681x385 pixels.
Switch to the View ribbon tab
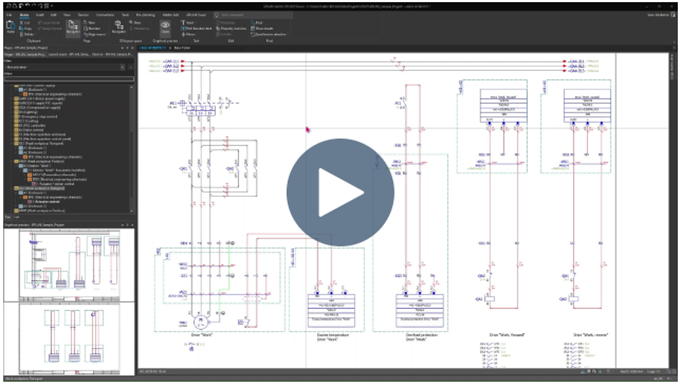(67, 15)
